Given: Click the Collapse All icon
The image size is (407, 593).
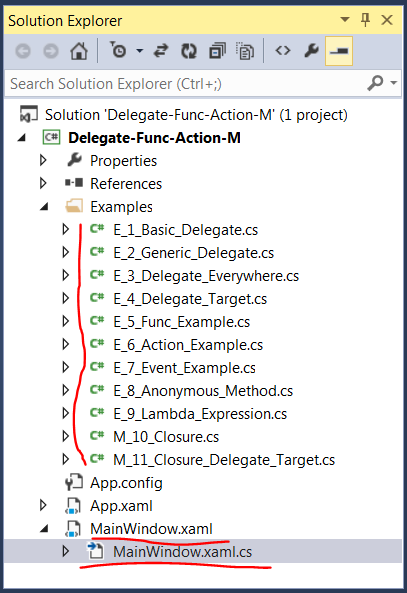Looking at the screenshot, I should pos(217,51).
